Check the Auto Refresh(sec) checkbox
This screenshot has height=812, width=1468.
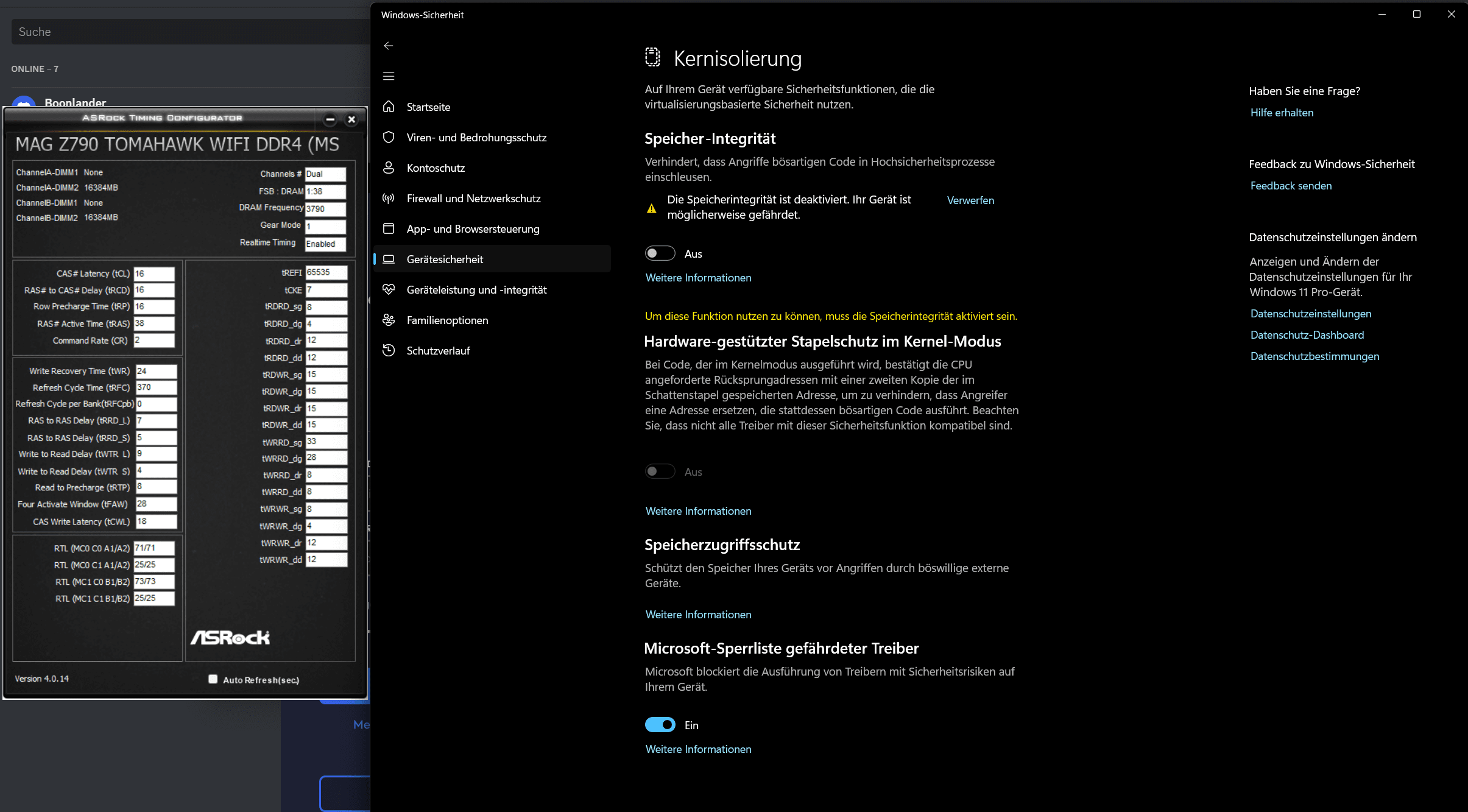point(213,679)
